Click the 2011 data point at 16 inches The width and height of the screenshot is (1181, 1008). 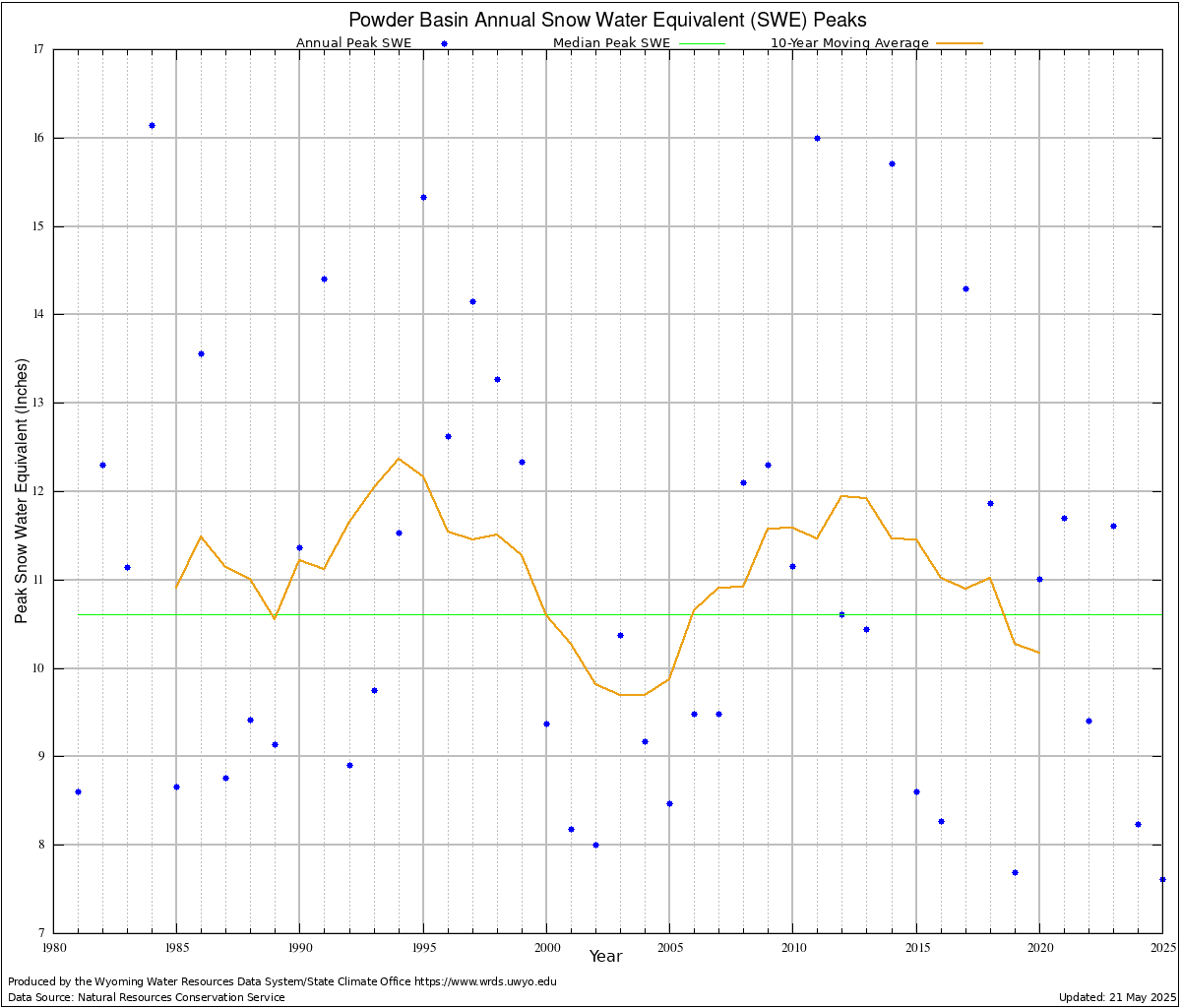coord(817,138)
